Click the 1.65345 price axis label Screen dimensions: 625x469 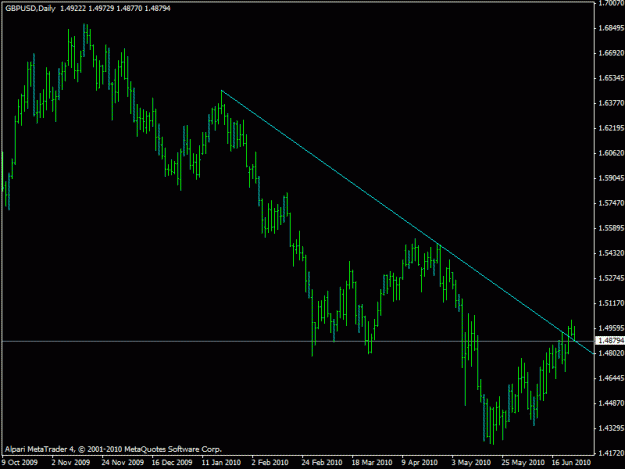[611, 78]
